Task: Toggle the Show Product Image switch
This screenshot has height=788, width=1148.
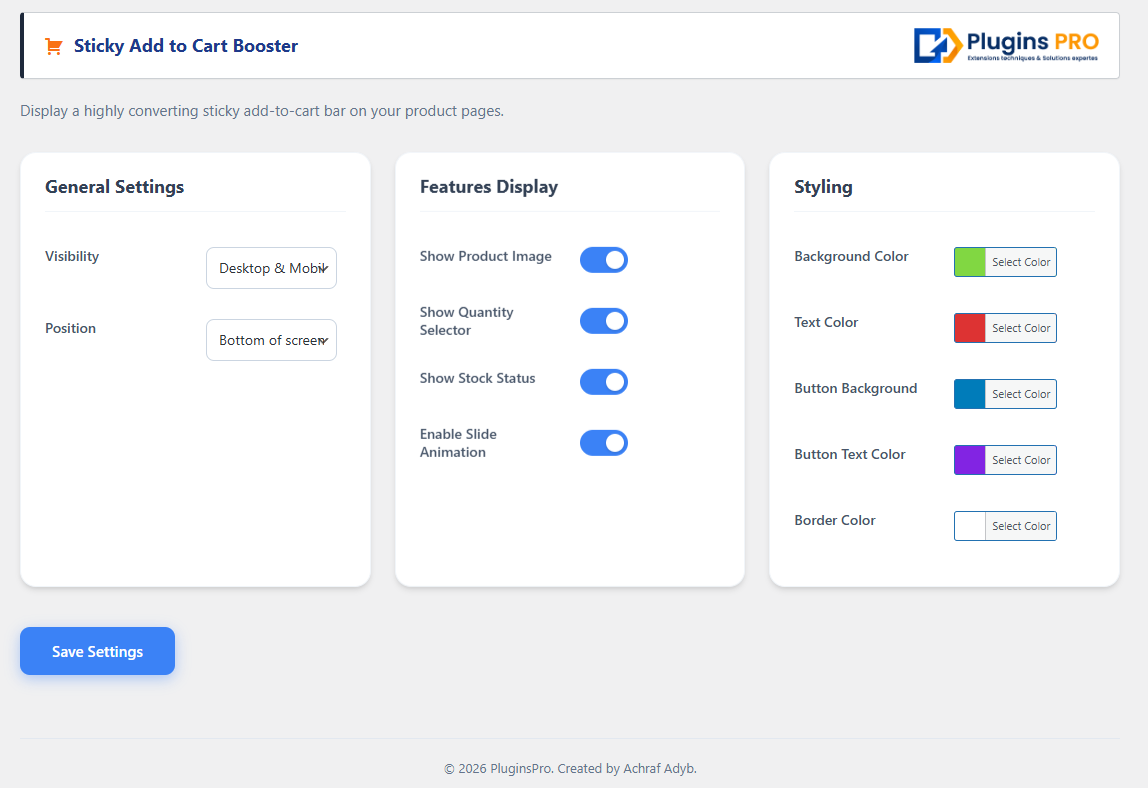Action: (604, 260)
